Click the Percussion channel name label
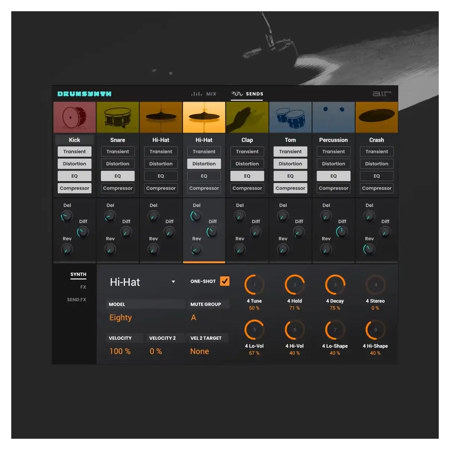This screenshot has height=450, width=450. [333, 140]
